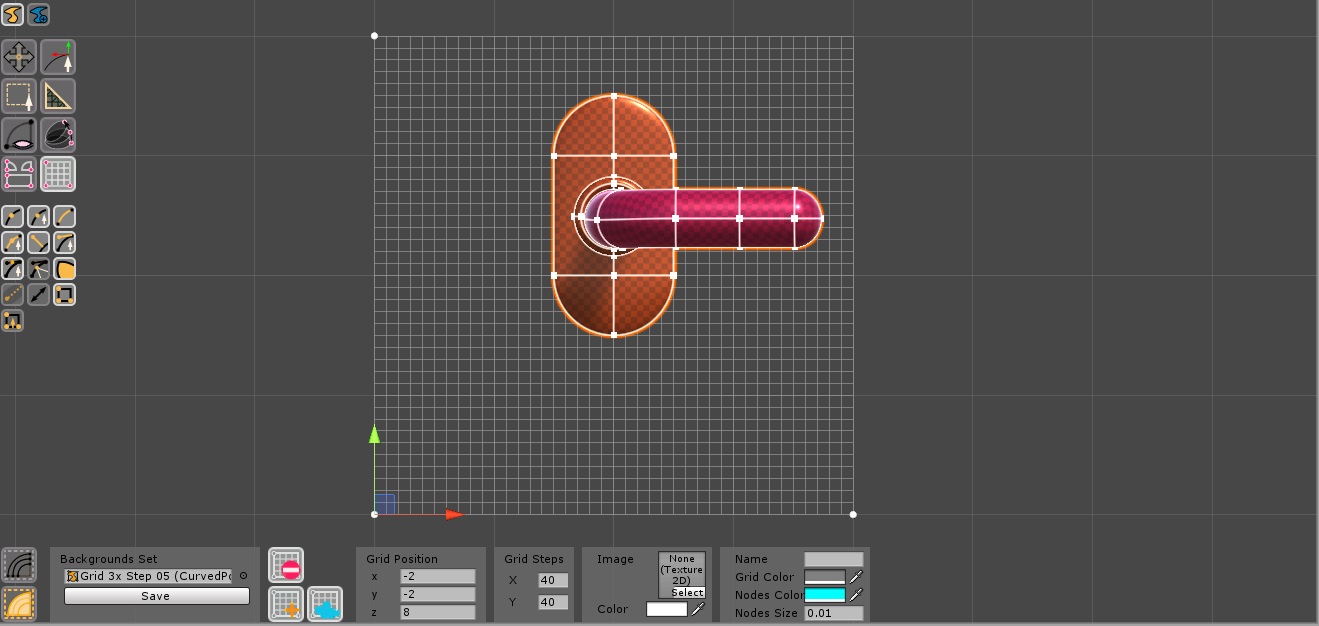Viewport: 1319px width, 626px height.
Task: Select the four-arrow move tool
Action: 19,57
